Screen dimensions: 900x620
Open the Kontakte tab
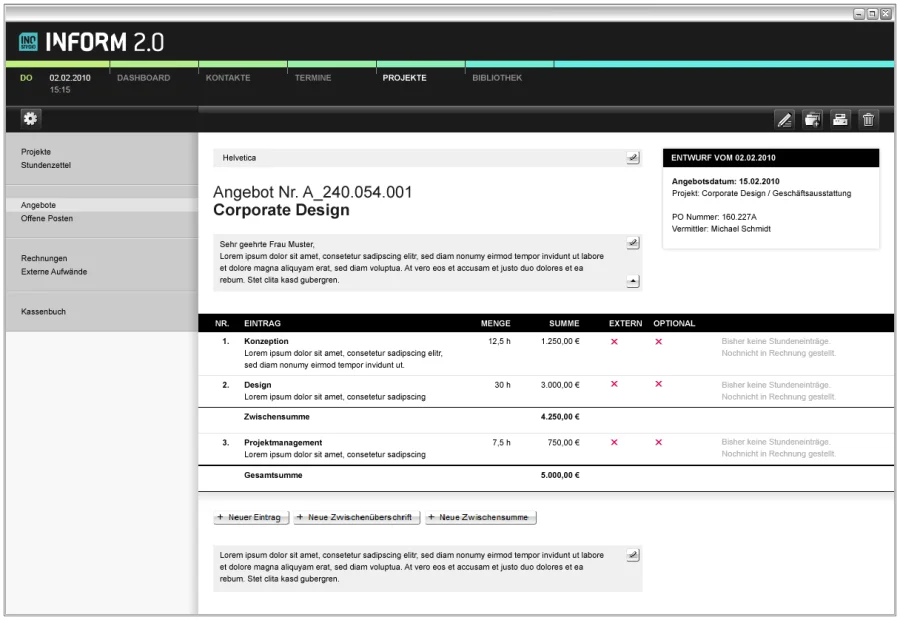[228, 78]
